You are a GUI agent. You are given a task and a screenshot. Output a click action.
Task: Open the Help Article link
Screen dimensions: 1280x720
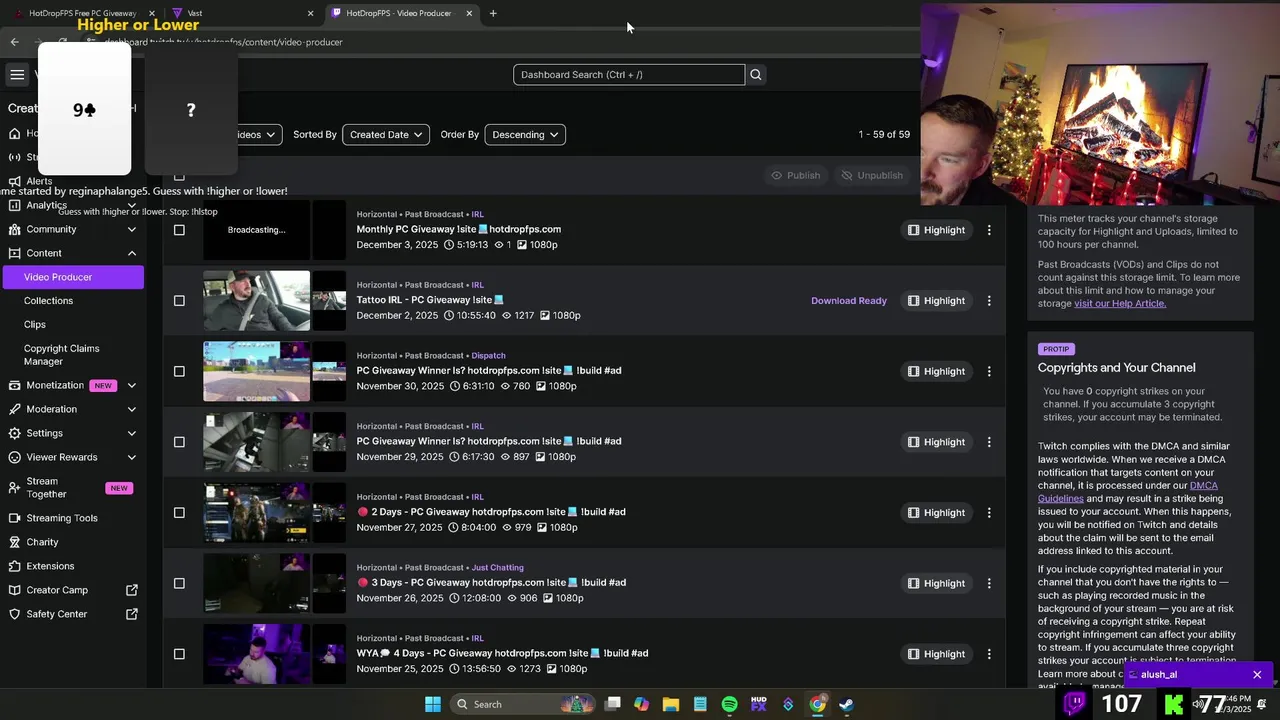[1120, 303]
